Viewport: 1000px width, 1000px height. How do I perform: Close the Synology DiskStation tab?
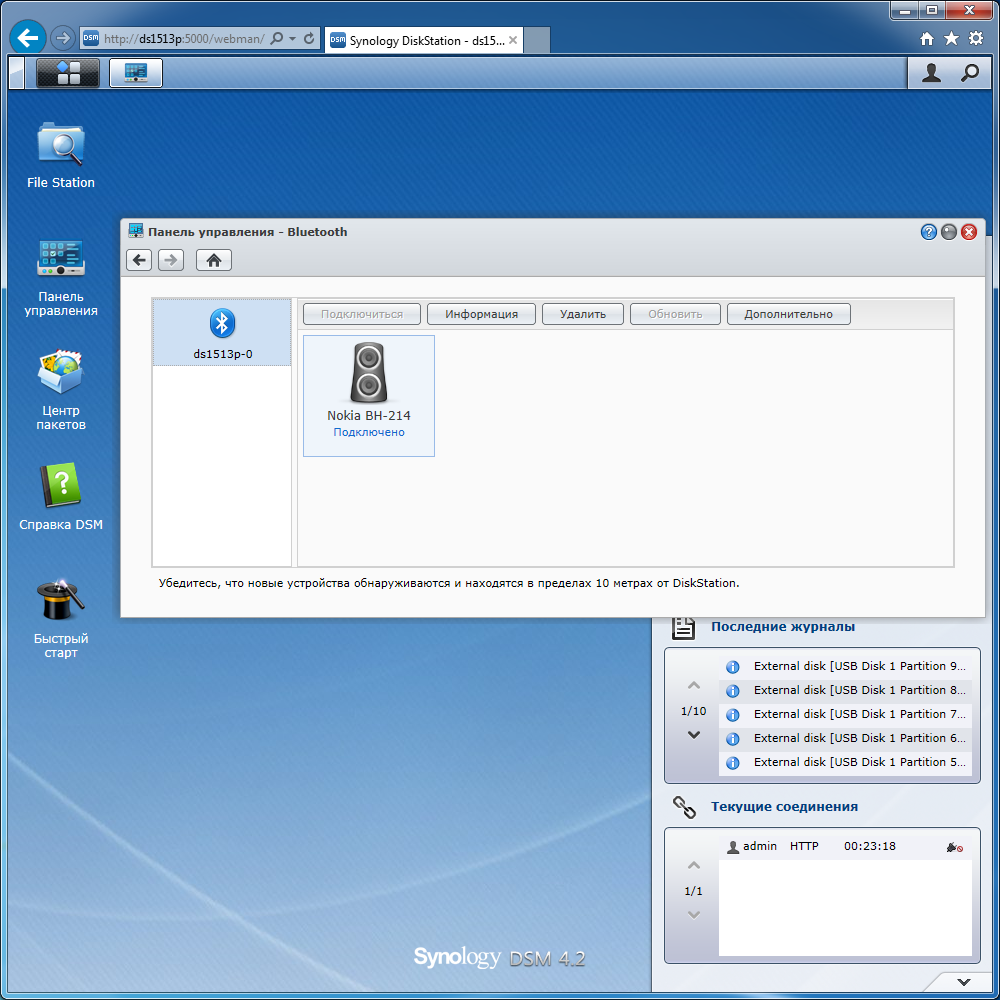coord(513,40)
